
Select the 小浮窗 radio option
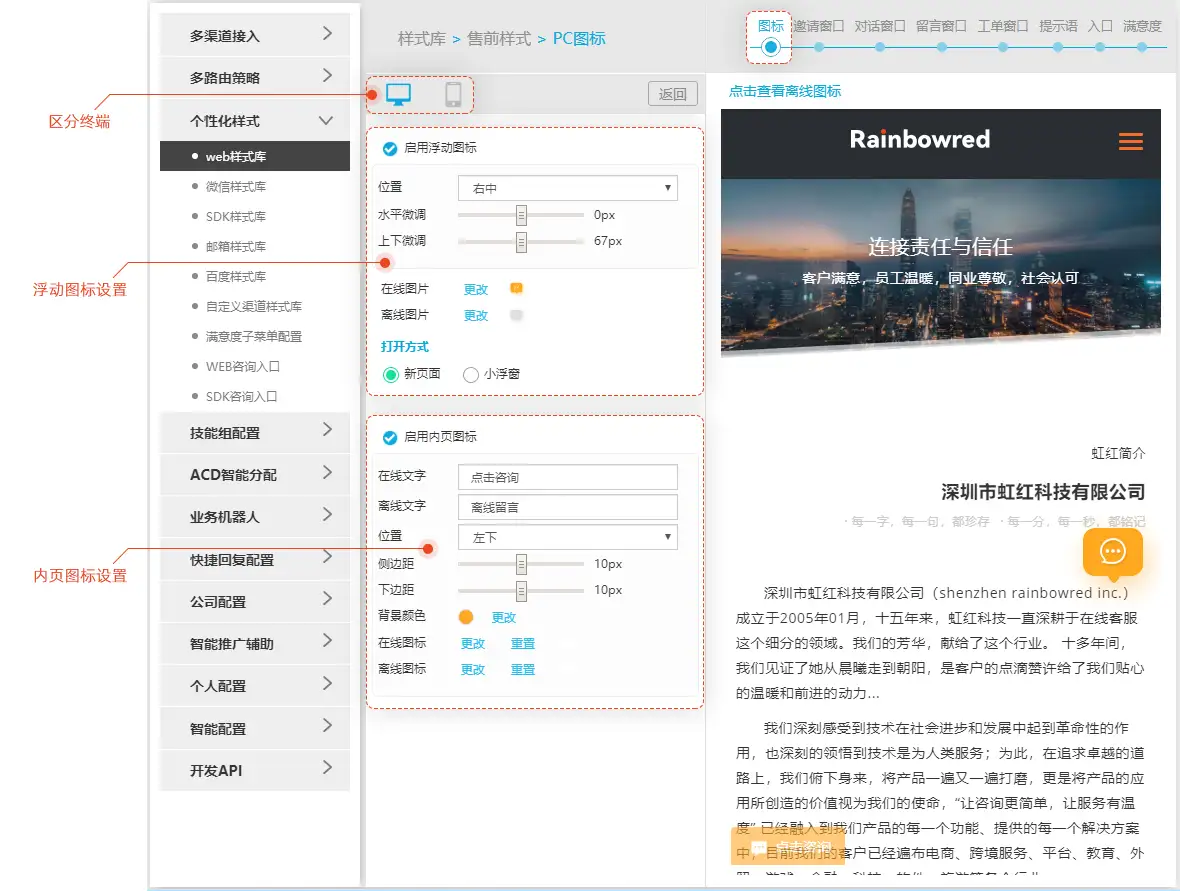pos(471,375)
